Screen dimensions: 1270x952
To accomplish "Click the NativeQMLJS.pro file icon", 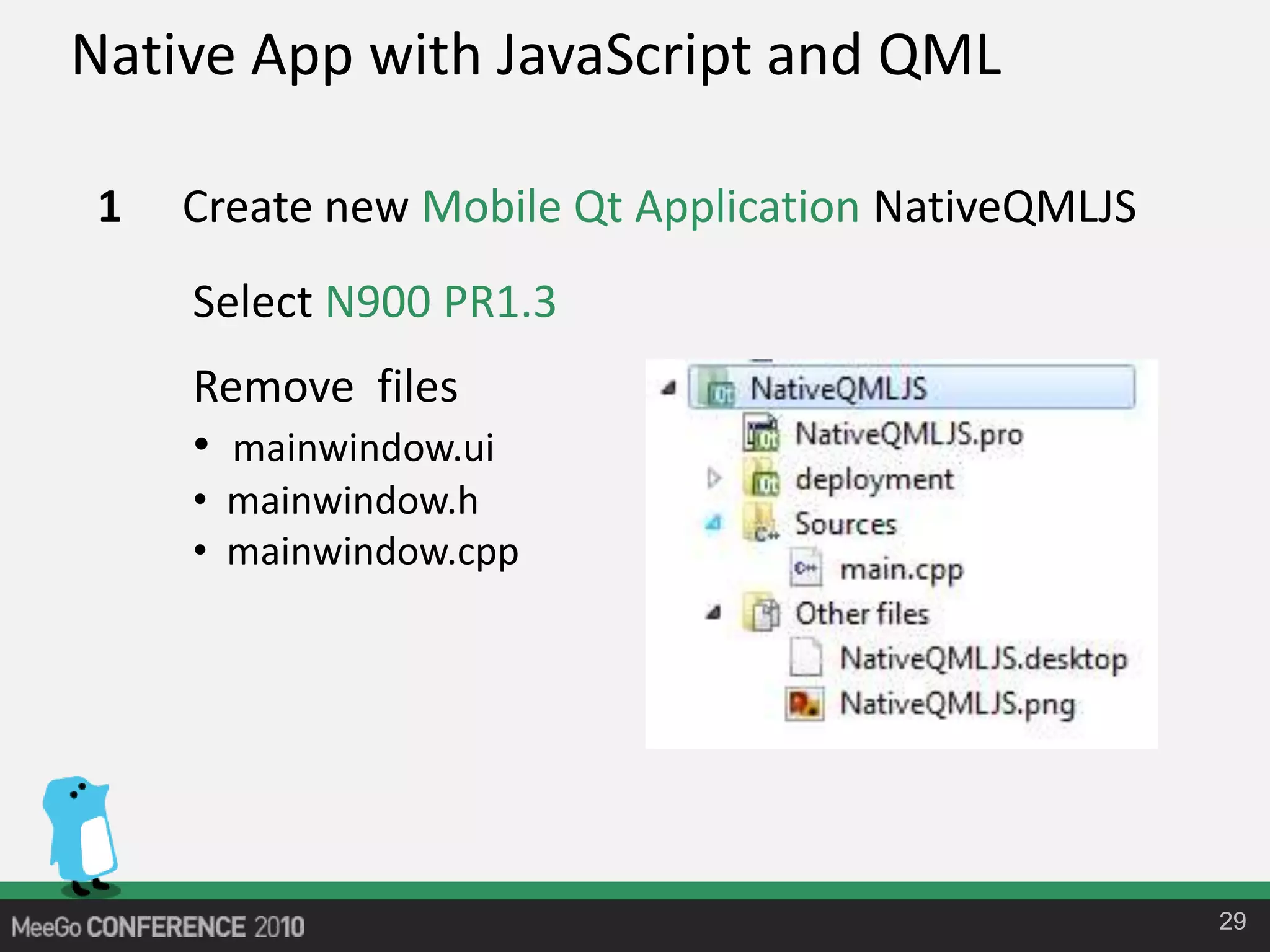I will (x=762, y=433).
